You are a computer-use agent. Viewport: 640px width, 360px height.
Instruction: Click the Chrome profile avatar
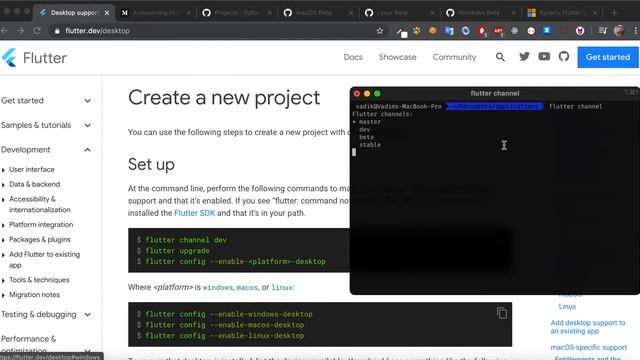pos(619,31)
